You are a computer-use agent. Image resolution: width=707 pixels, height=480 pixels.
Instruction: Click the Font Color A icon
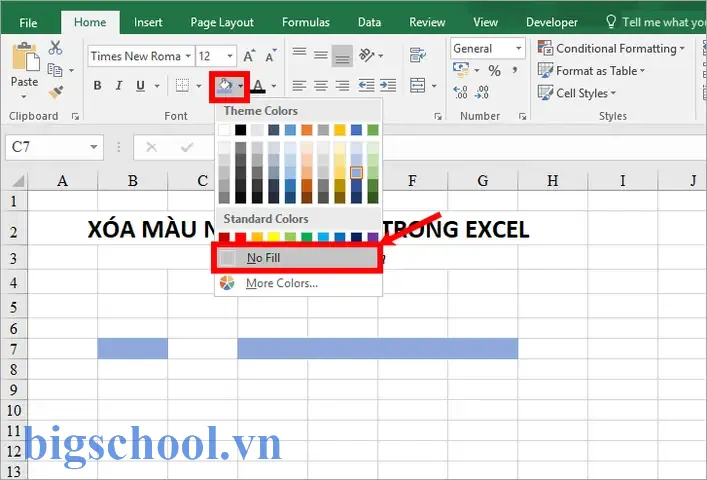pos(258,85)
